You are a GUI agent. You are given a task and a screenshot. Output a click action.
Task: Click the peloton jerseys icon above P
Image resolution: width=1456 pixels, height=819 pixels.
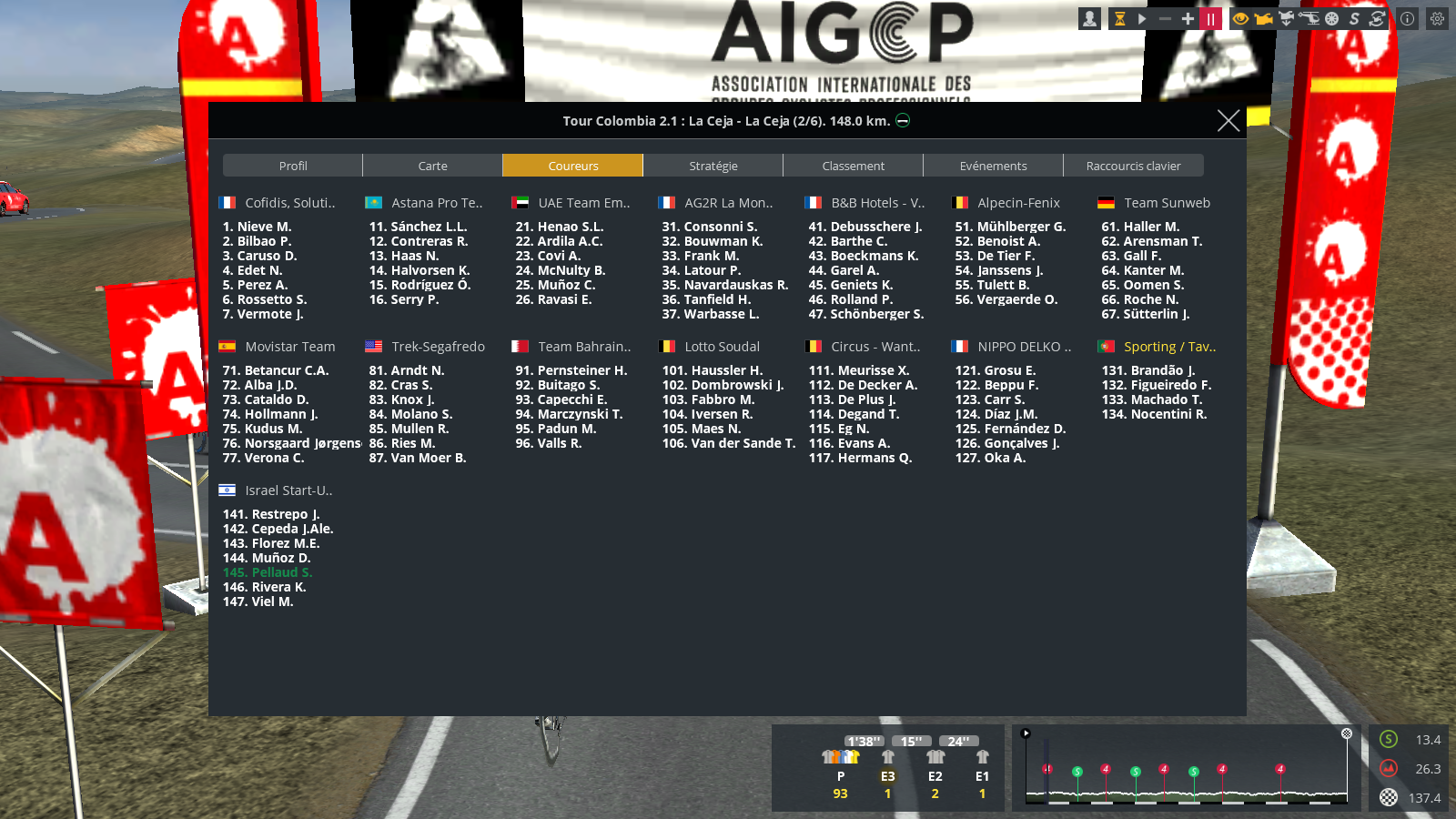(x=841, y=757)
